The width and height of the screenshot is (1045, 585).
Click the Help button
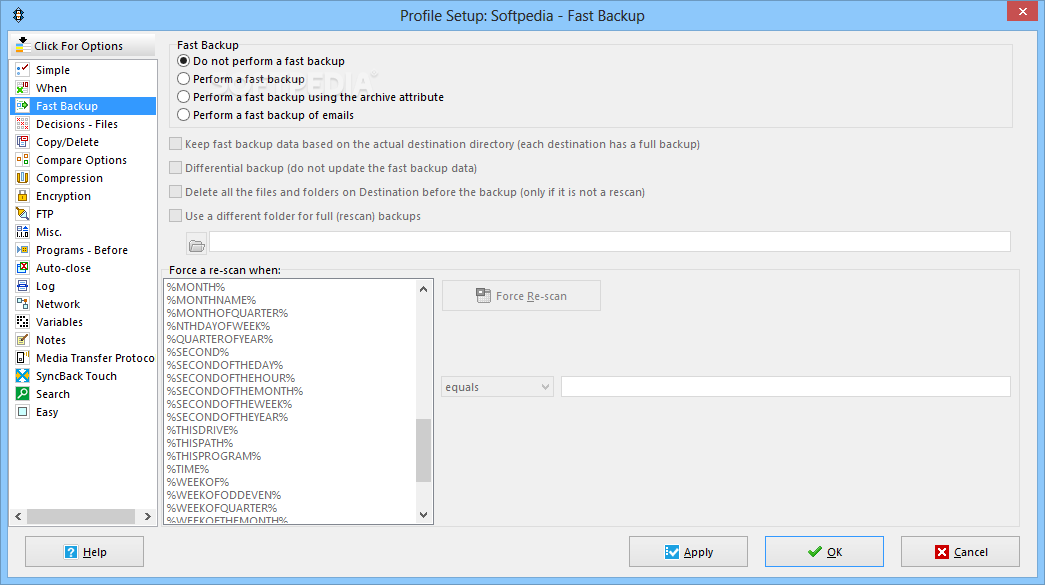(x=85, y=552)
